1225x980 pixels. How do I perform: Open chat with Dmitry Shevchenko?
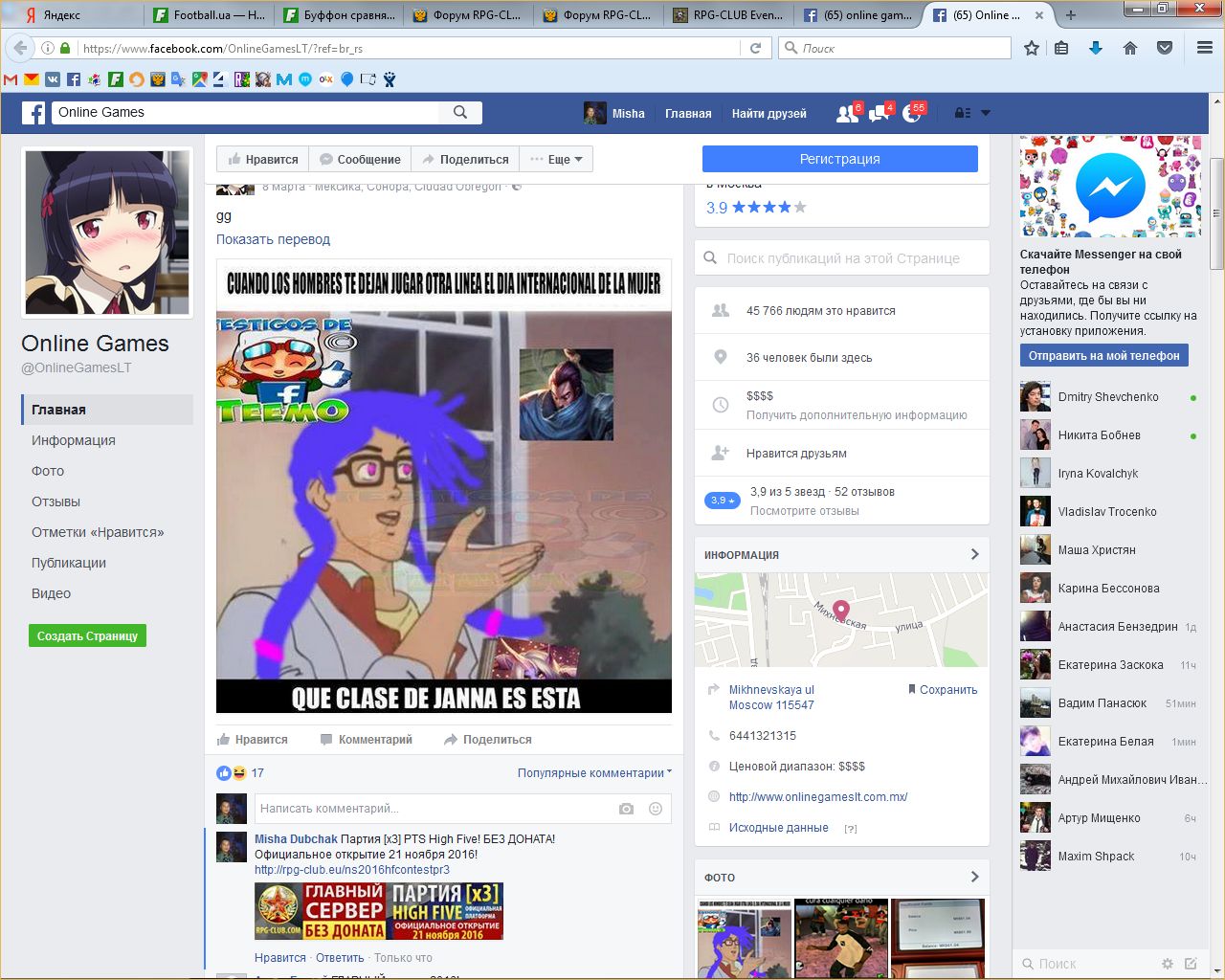pos(1109,397)
